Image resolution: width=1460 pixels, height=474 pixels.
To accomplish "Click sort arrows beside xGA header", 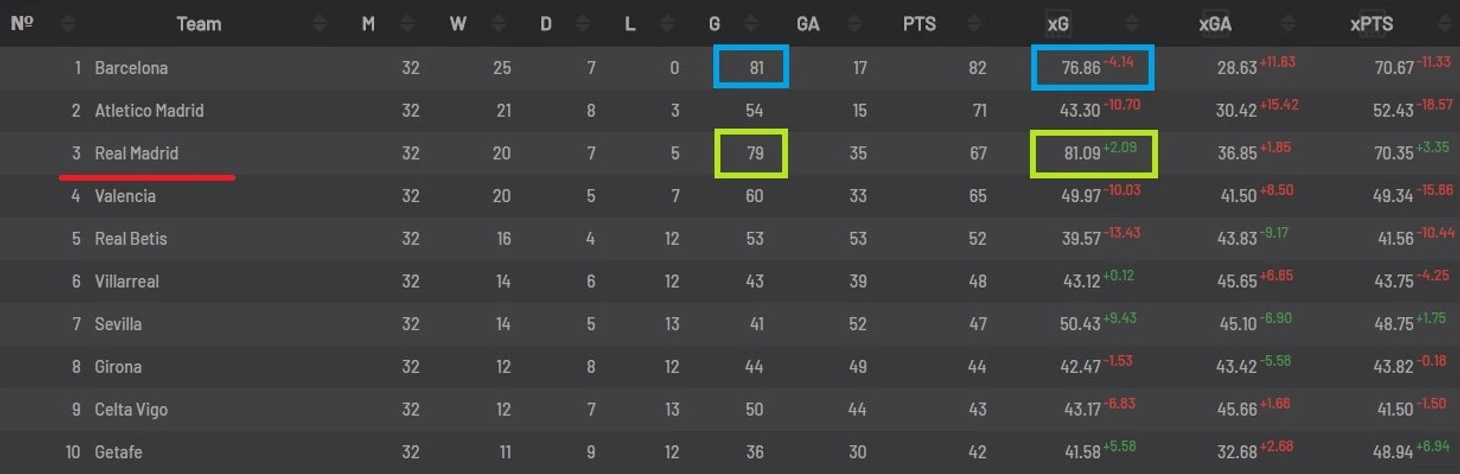I will tap(1290, 23).
